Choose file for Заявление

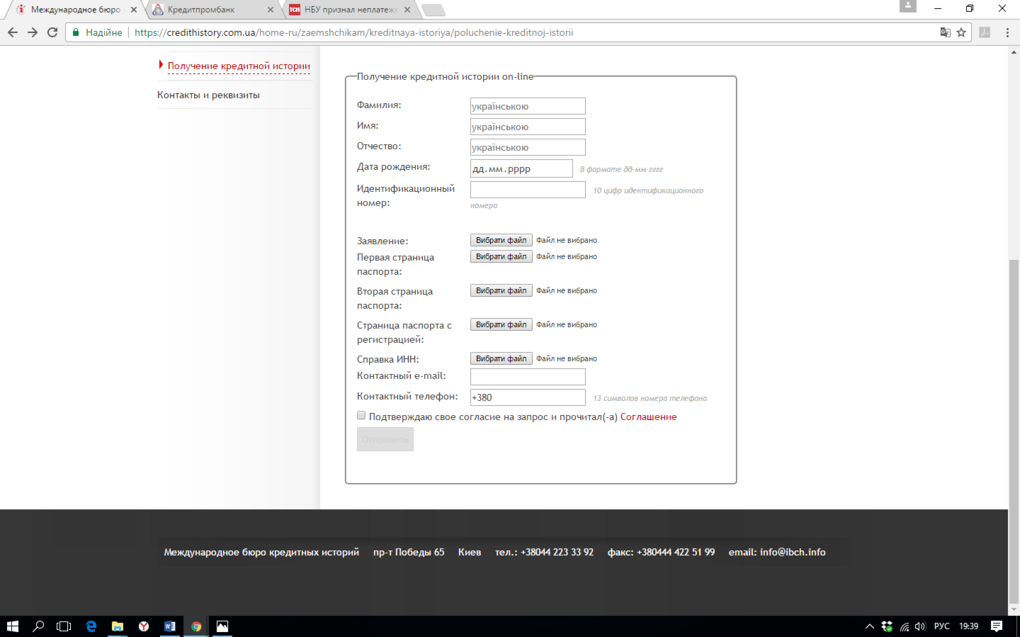[x=501, y=241]
